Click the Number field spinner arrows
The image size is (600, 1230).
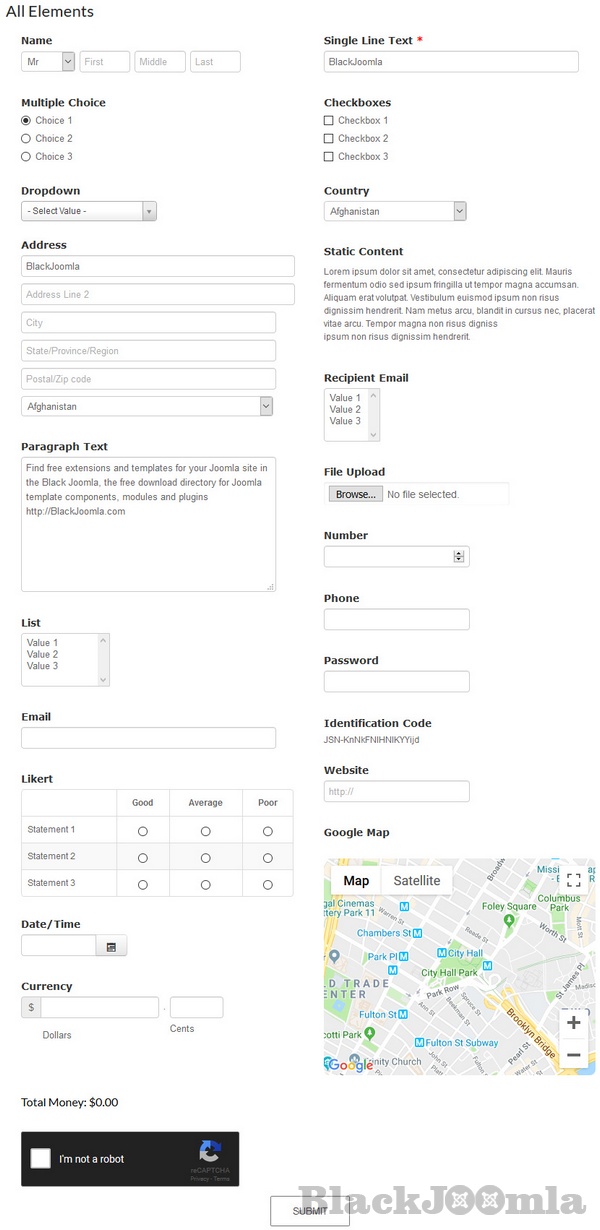pyautogui.click(x=459, y=557)
